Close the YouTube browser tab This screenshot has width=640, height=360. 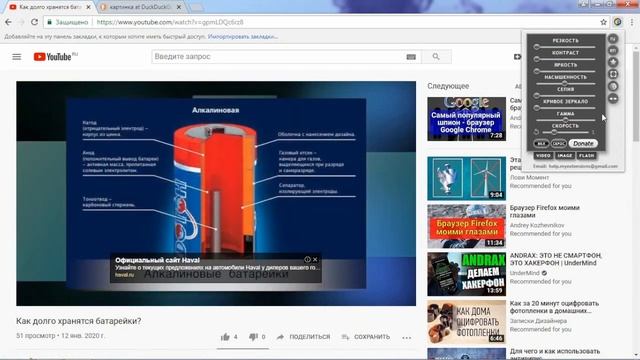(x=88, y=7)
